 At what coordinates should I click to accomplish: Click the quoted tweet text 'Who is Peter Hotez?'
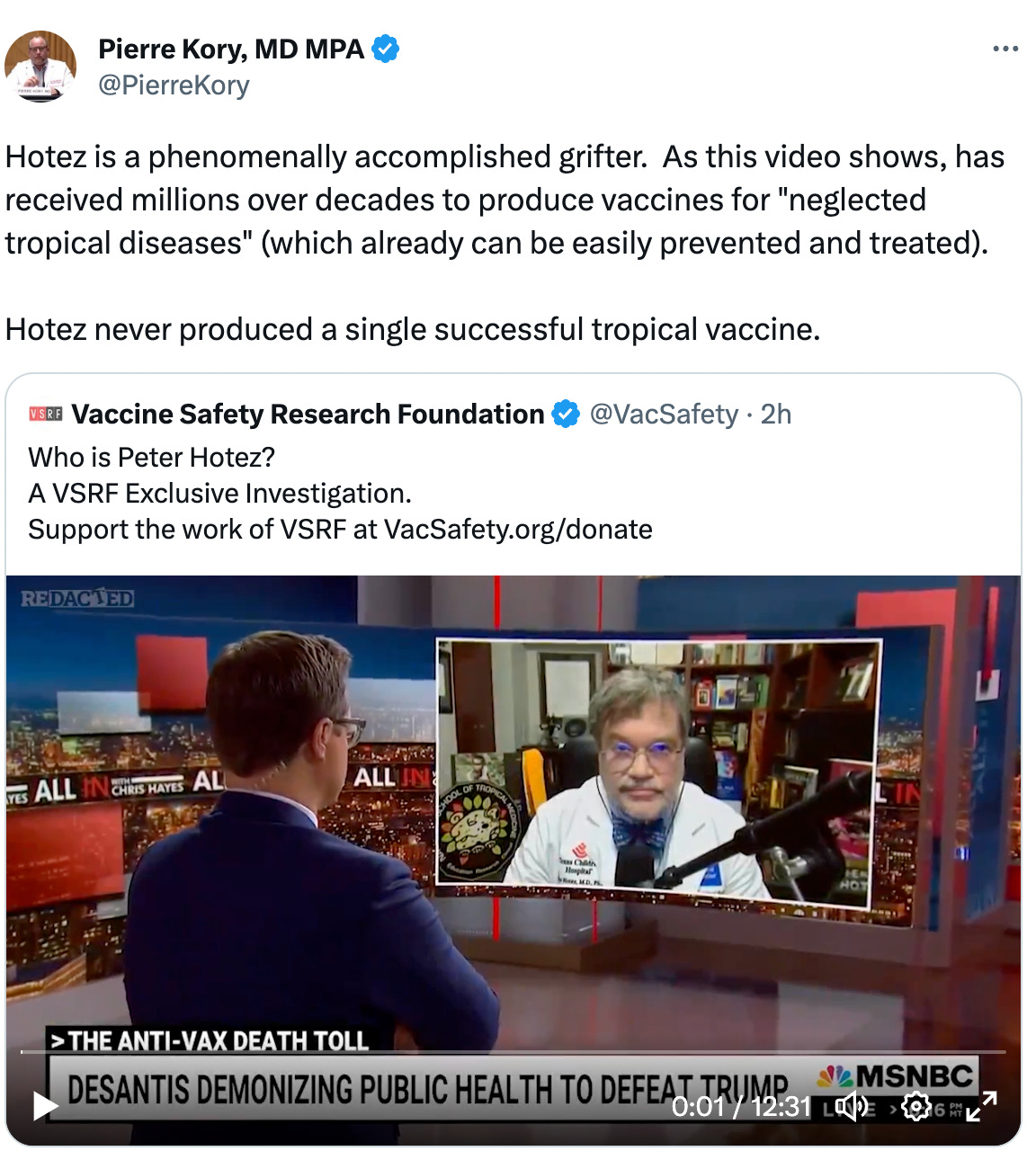151,457
